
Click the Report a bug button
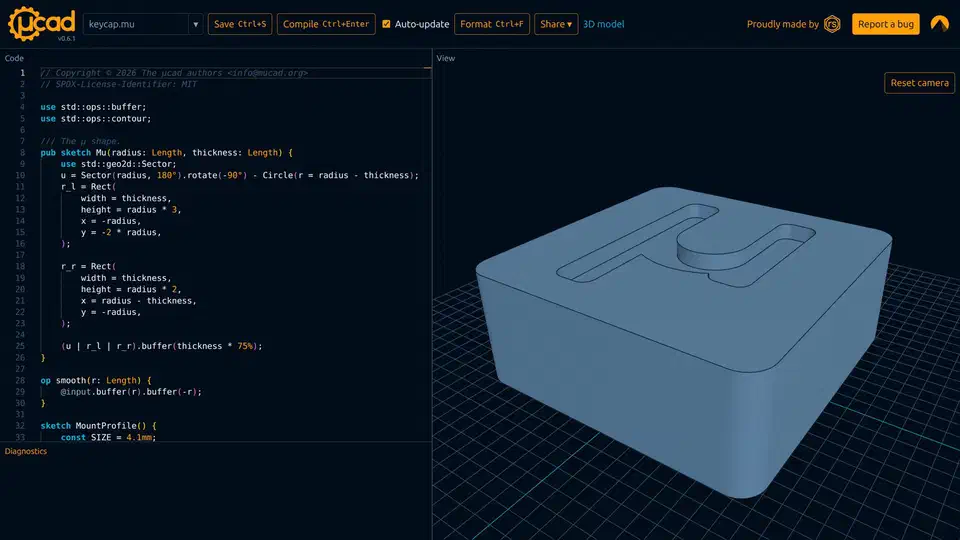point(885,24)
